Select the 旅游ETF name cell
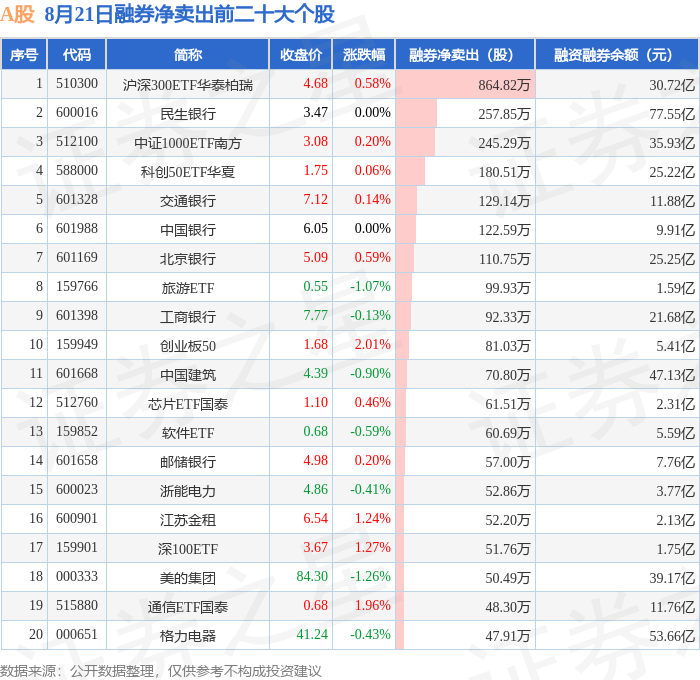 click(x=188, y=288)
